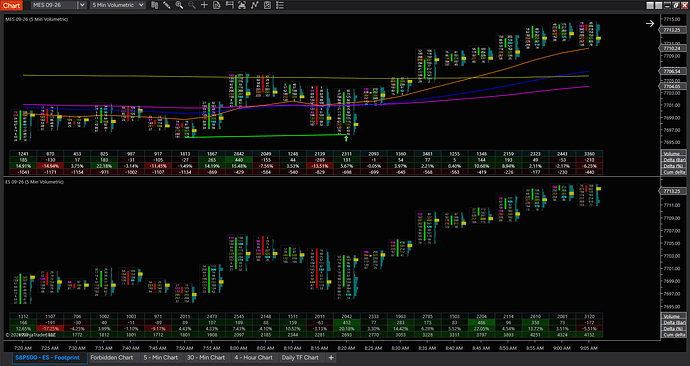Switch to the 5 - Min Chart tab

pos(161,358)
